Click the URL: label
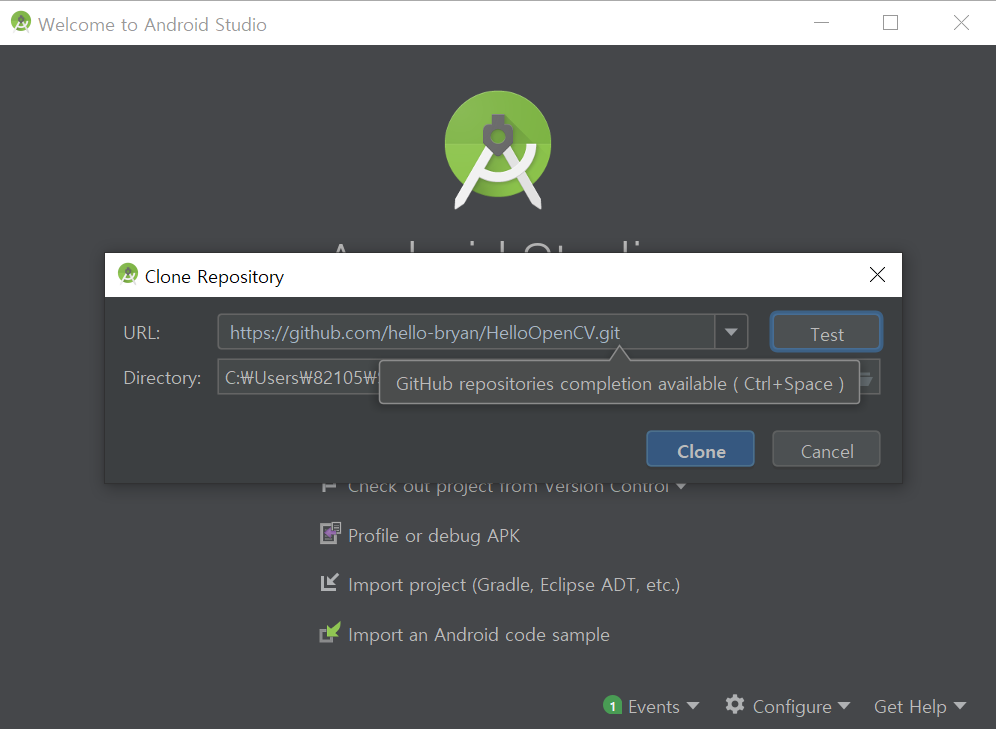Image resolution: width=996 pixels, height=729 pixels. pos(142,332)
